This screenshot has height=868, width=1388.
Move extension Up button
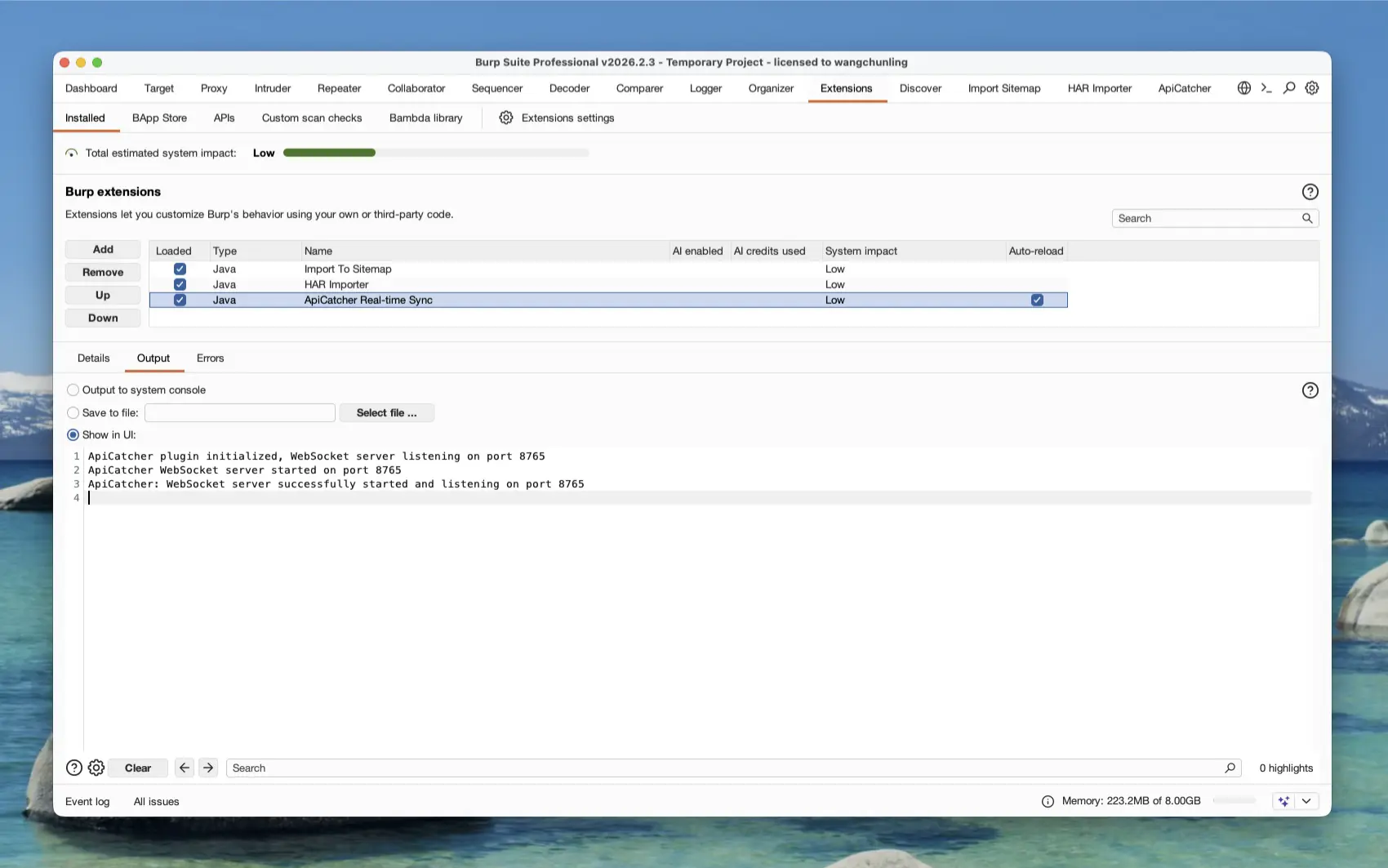tap(103, 295)
